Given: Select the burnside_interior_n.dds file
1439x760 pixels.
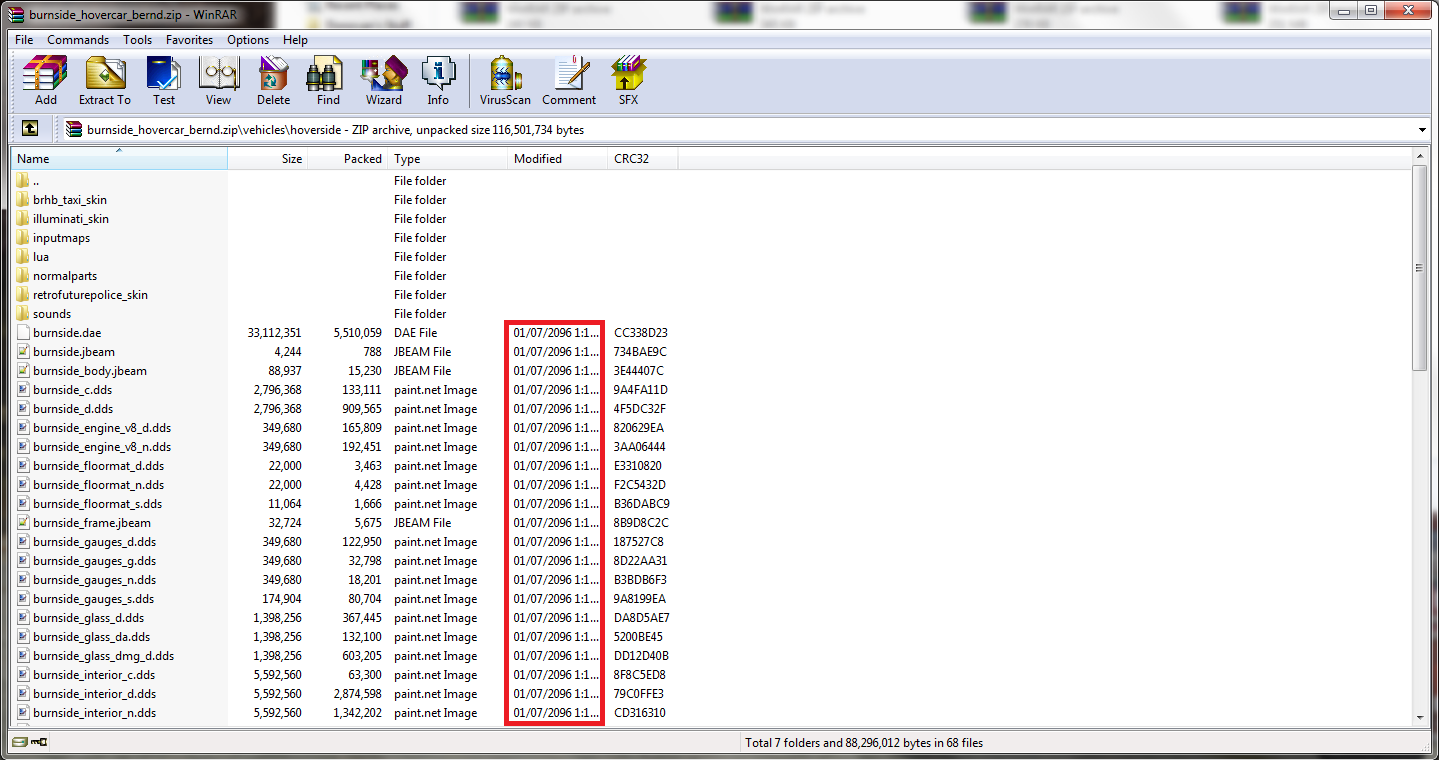Looking at the screenshot, I should tap(94, 713).
